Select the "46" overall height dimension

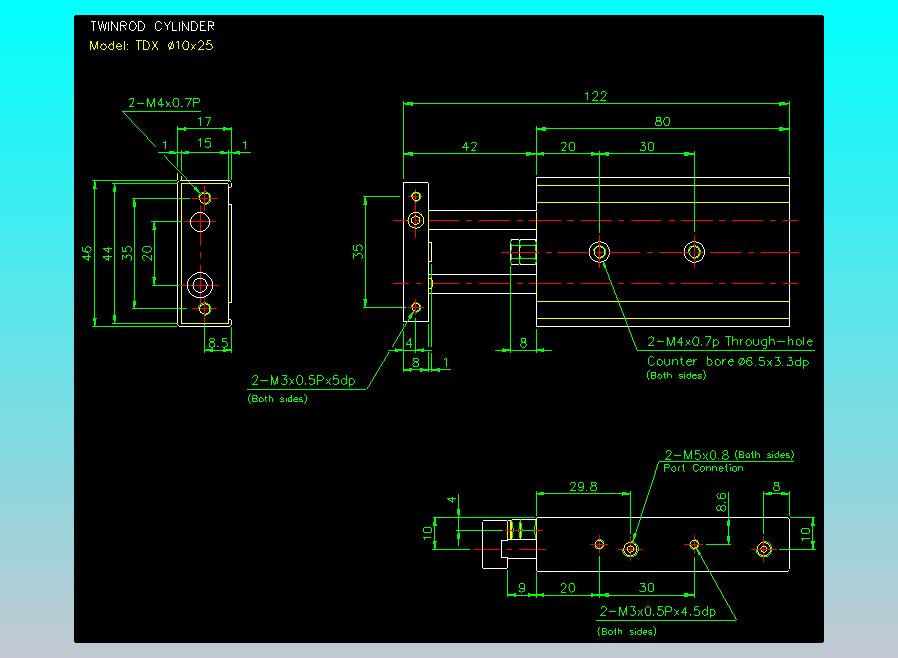coord(86,253)
